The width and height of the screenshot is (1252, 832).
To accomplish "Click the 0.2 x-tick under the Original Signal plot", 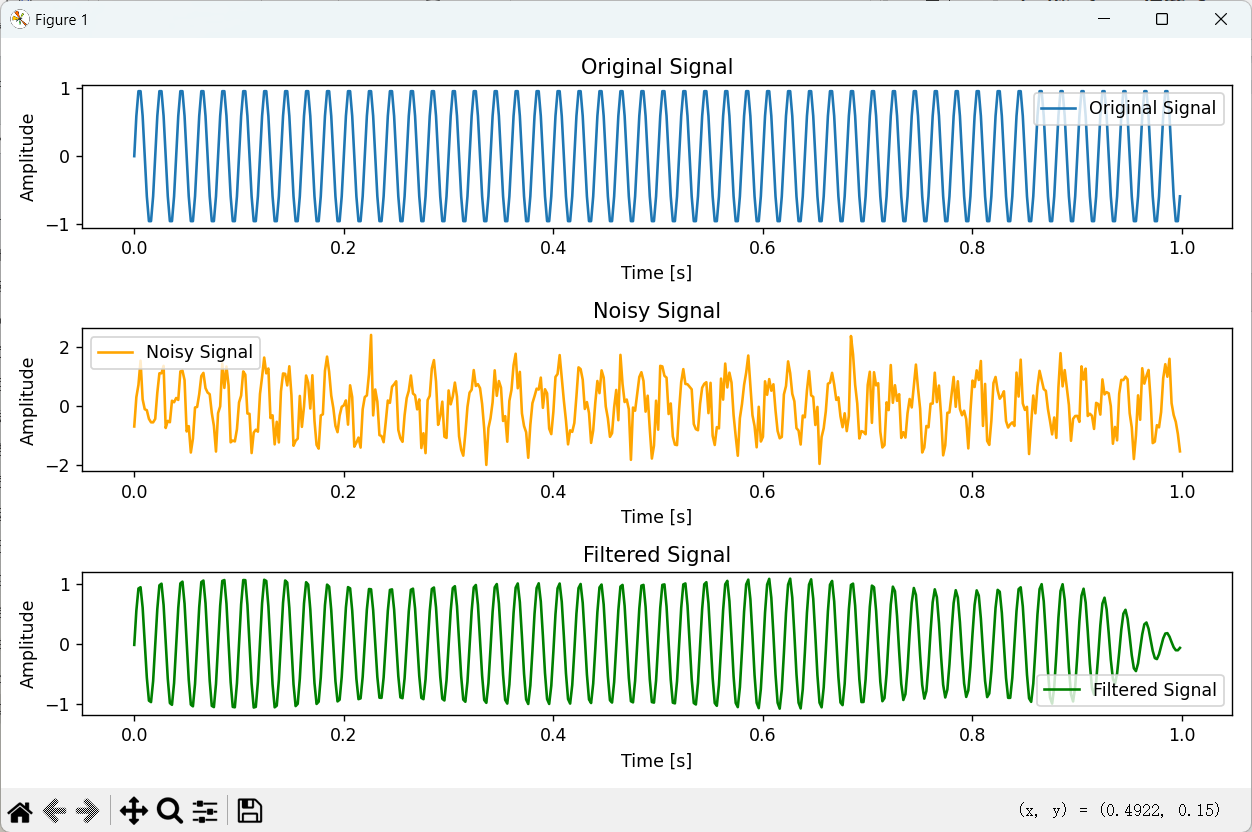I will click(344, 248).
